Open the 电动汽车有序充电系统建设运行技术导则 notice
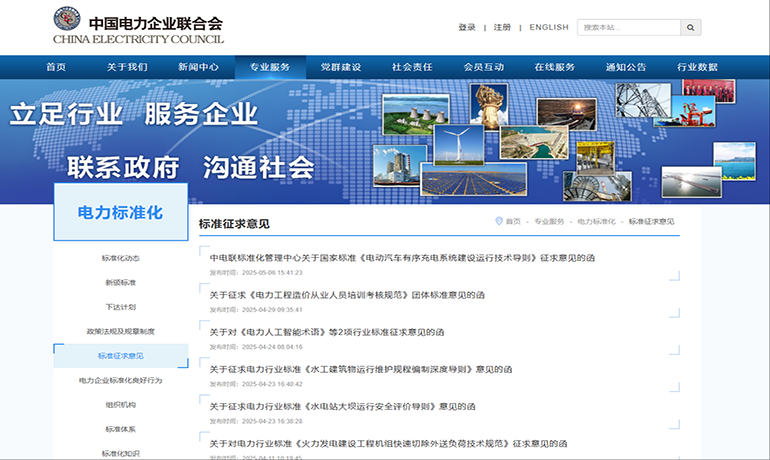This screenshot has height=460, width=770. tap(402, 258)
